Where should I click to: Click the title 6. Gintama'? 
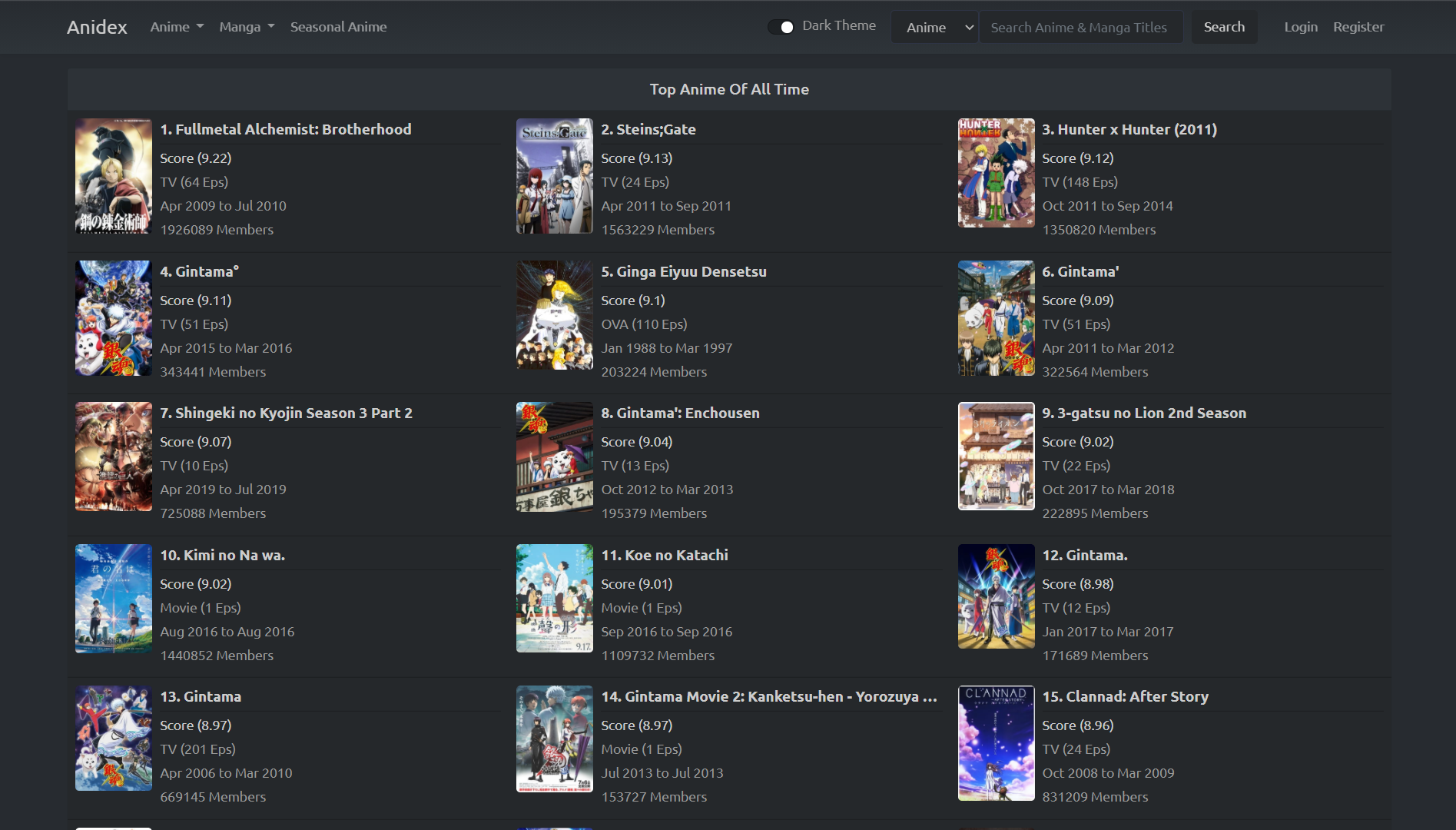pyautogui.click(x=1080, y=271)
